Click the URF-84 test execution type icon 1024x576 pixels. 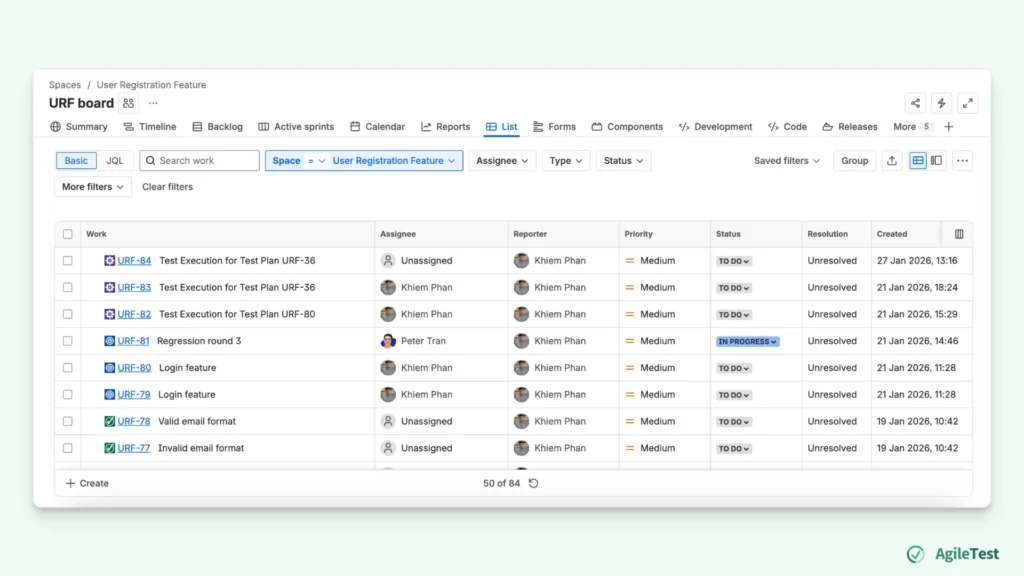click(x=110, y=261)
